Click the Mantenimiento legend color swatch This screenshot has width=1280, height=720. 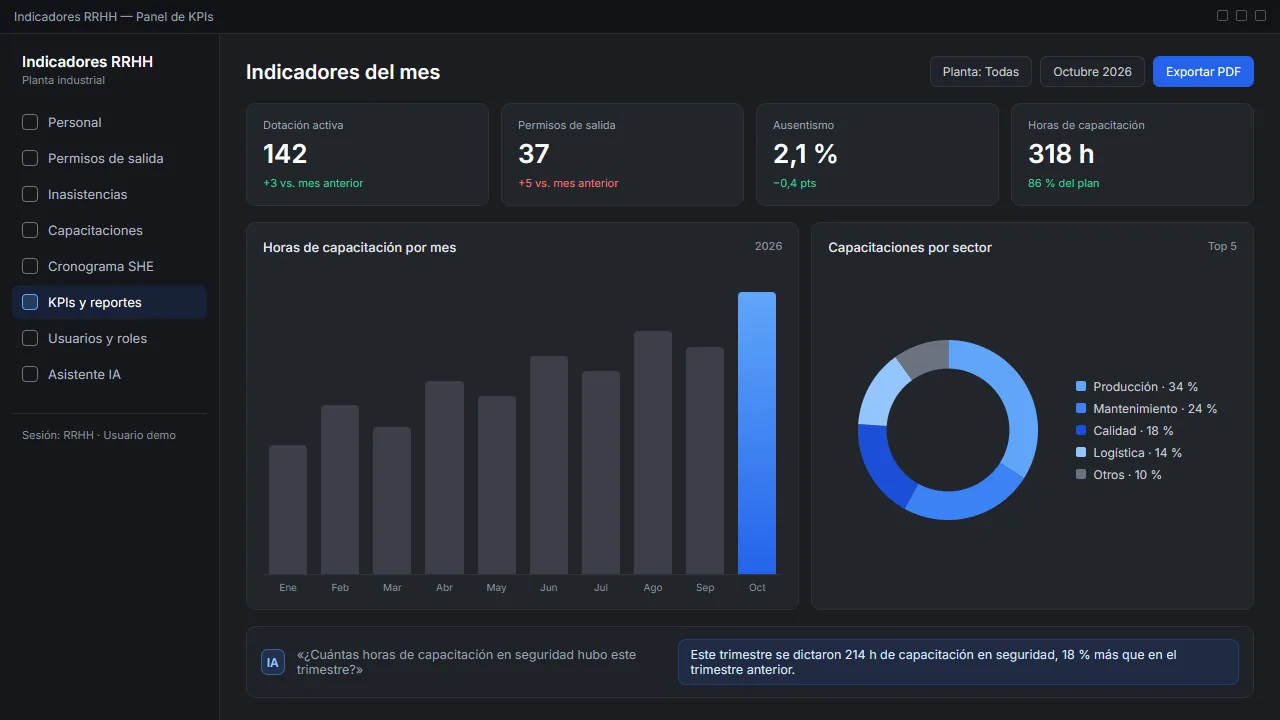point(1081,409)
